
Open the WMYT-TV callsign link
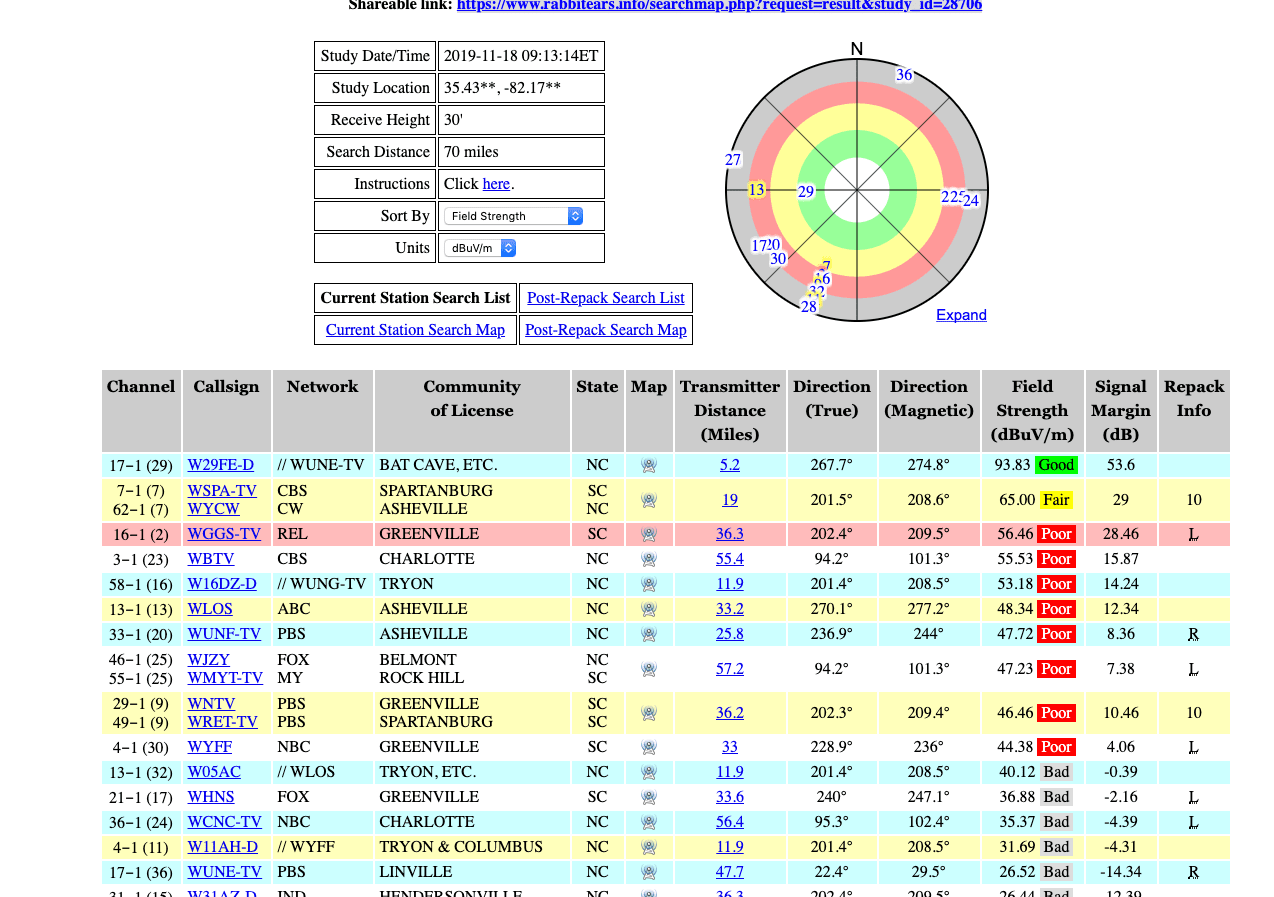click(225, 678)
